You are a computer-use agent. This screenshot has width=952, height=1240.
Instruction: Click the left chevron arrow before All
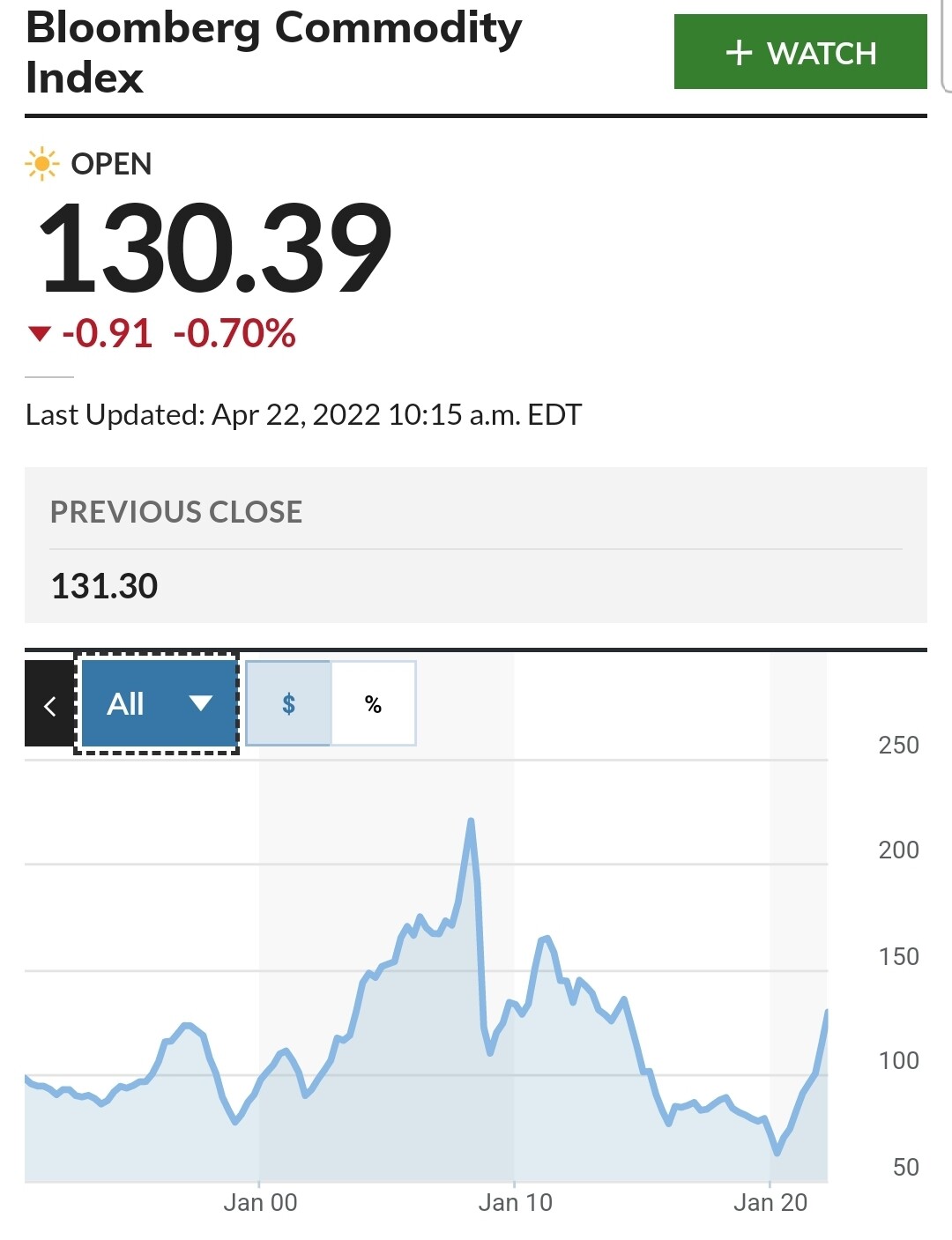(x=49, y=704)
